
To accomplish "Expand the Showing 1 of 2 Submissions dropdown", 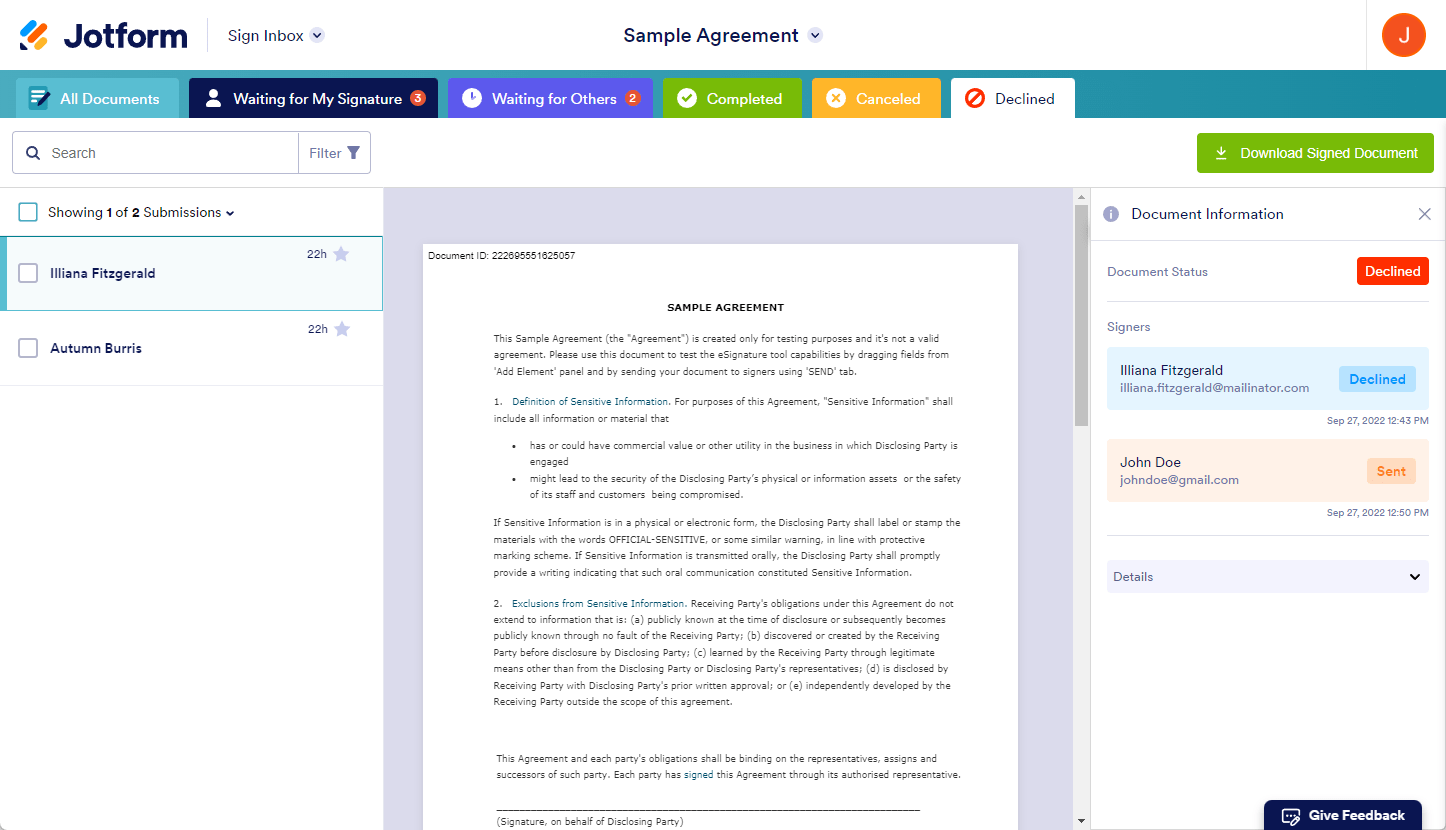I will (141, 212).
